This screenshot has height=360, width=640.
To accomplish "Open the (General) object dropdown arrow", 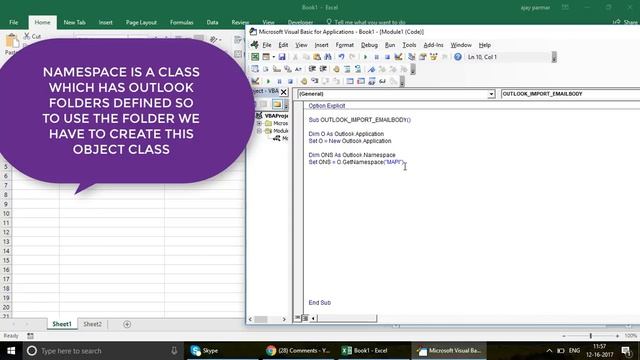I will 491,94.
